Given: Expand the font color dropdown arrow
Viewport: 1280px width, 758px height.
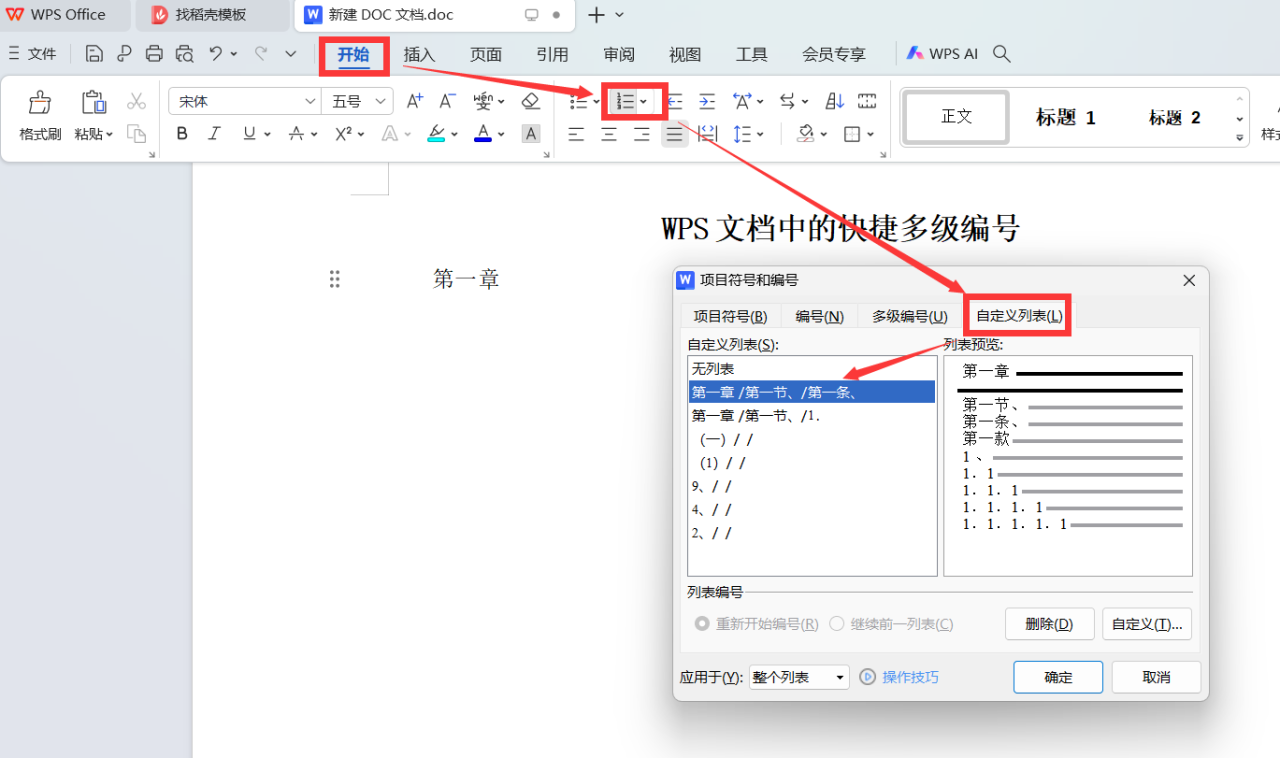Looking at the screenshot, I should (501, 134).
